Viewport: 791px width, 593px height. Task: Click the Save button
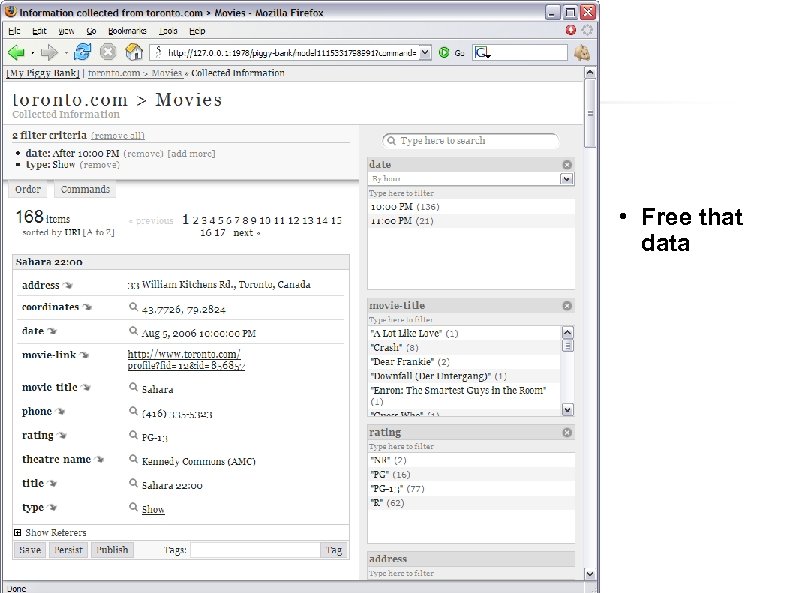[x=30, y=550]
